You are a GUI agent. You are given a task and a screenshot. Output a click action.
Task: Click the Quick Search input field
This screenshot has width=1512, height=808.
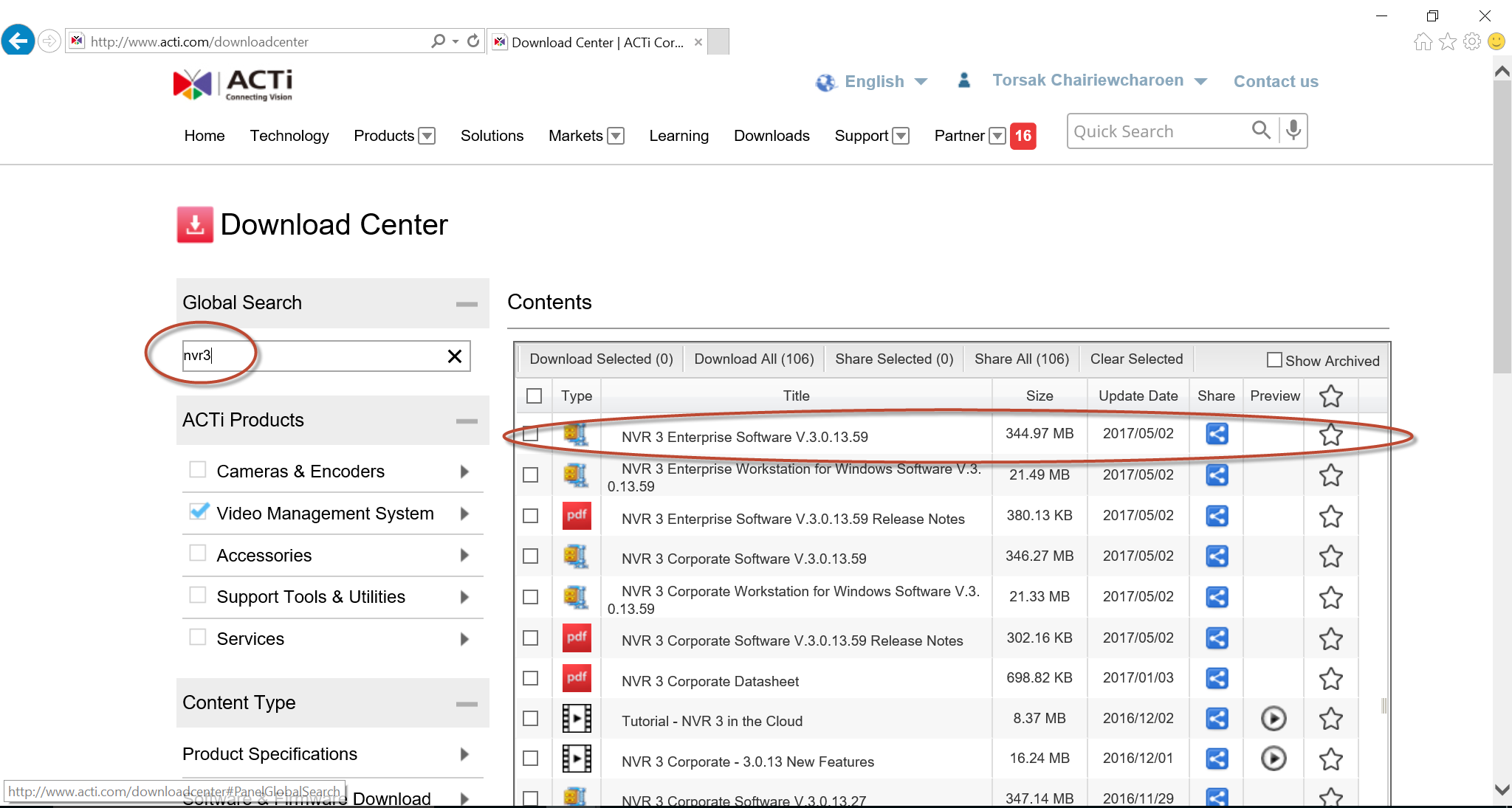1158,131
